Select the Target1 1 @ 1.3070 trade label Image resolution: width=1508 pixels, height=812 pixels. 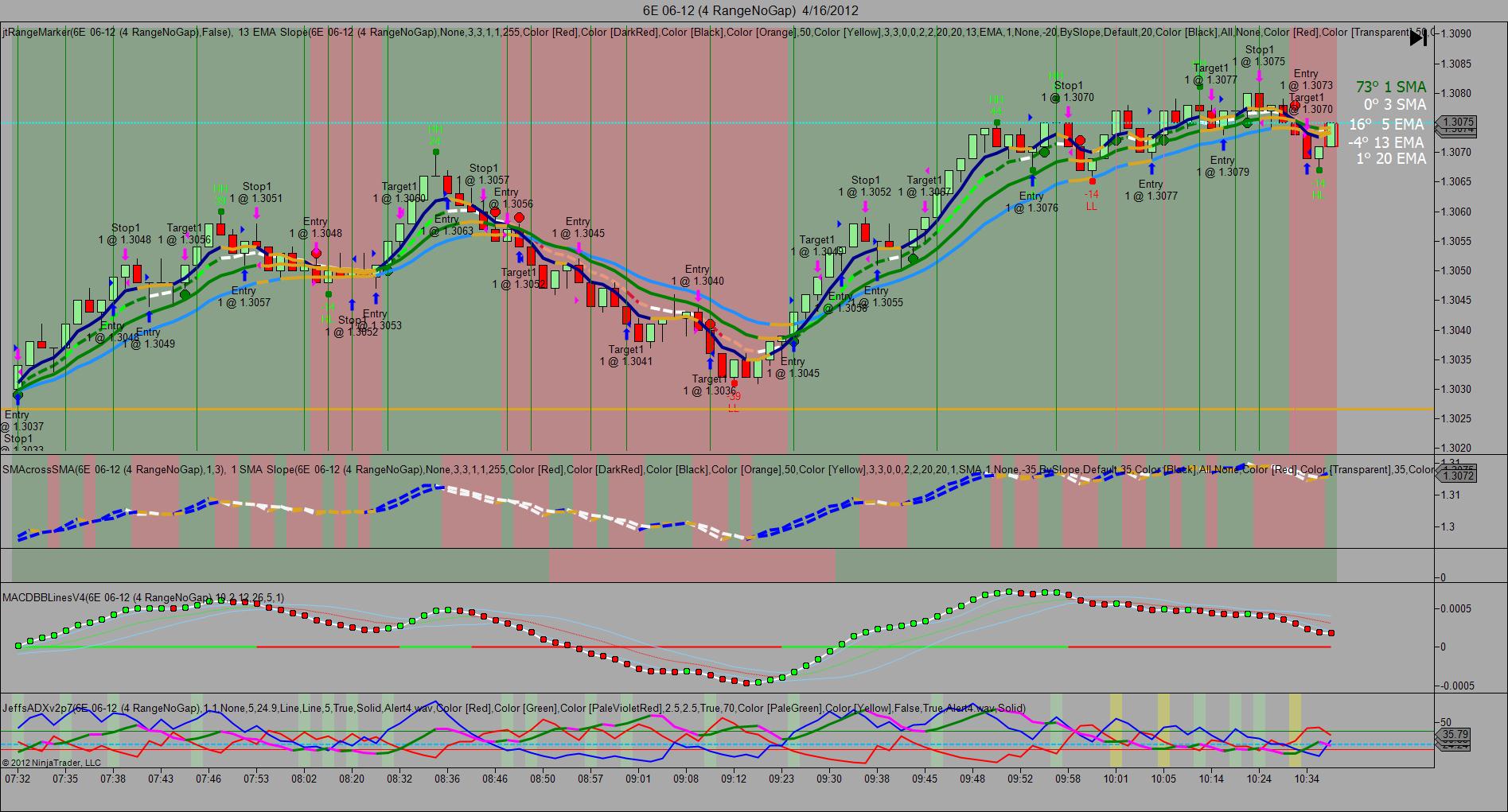[x=1307, y=103]
